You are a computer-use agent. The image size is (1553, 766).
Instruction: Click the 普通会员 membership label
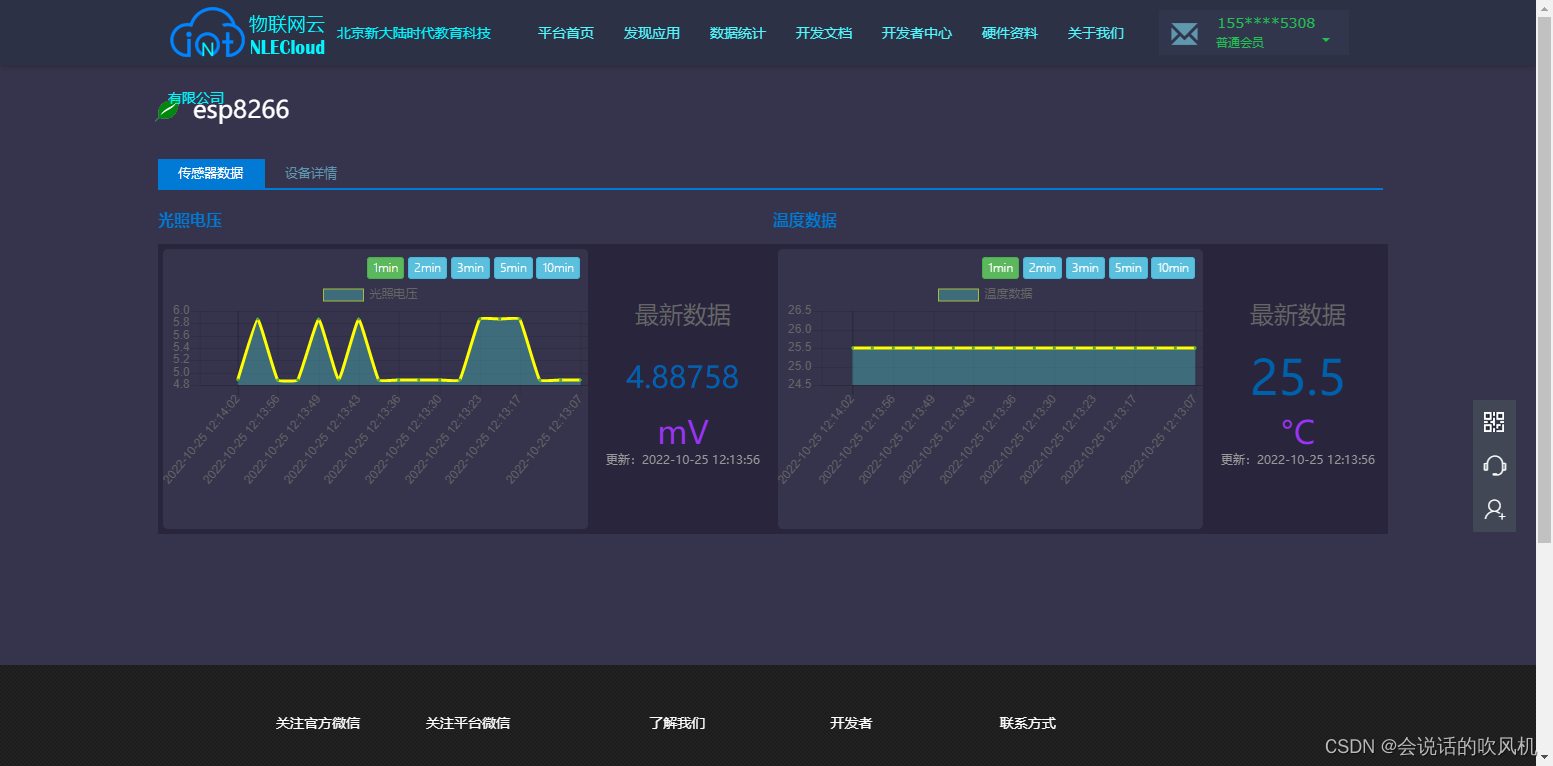[x=1240, y=42]
